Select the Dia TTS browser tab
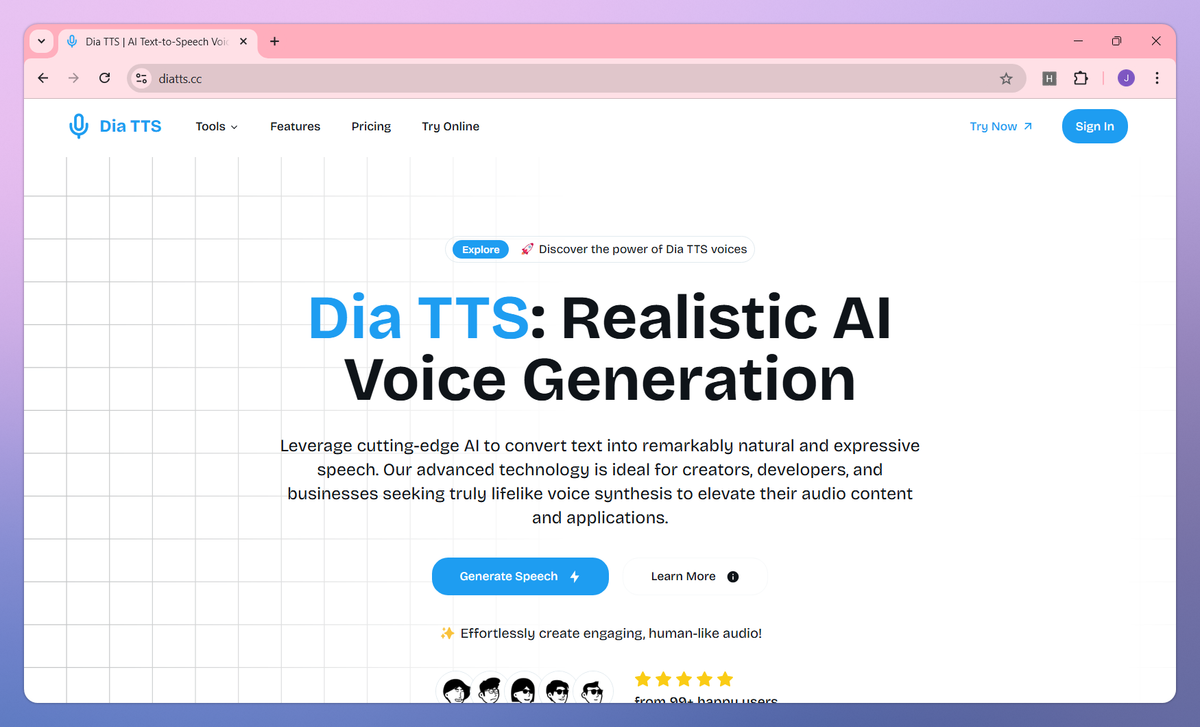1200x727 pixels. tap(156, 41)
